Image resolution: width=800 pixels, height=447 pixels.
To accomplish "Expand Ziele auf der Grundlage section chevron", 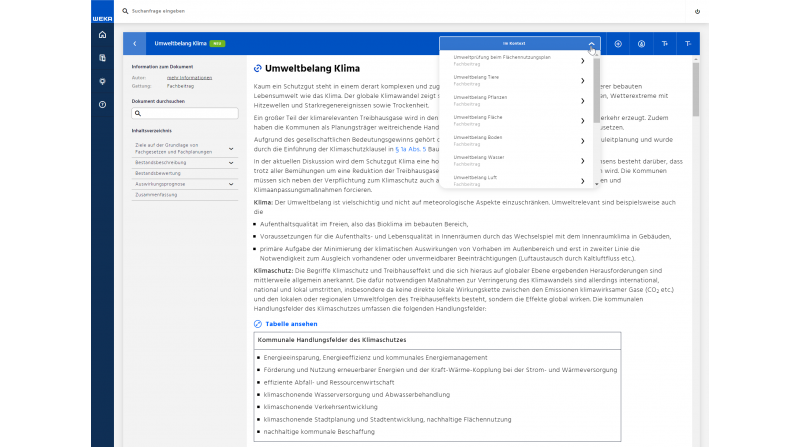I will click(231, 148).
